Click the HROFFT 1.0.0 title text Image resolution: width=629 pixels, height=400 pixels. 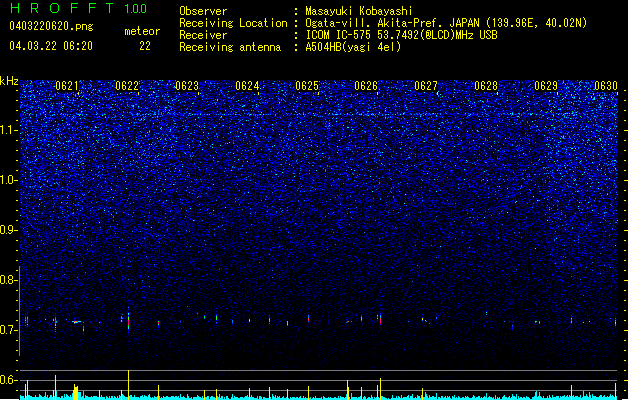[x=79, y=8]
